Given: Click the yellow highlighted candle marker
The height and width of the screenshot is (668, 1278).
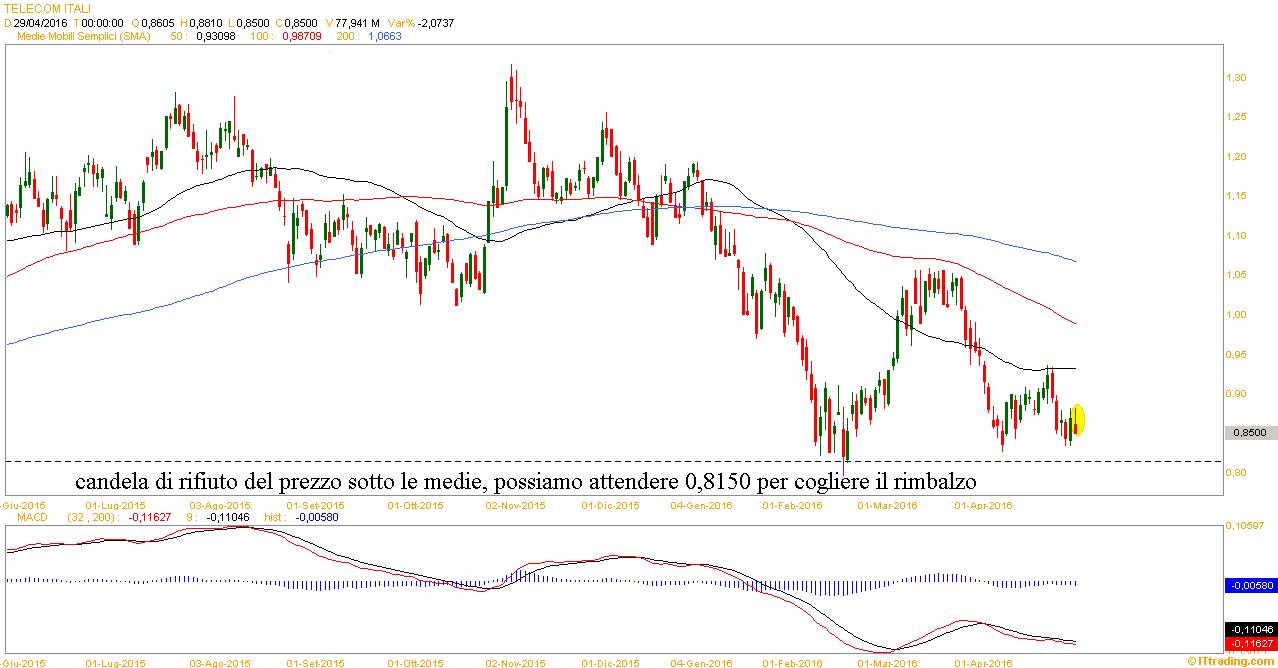Looking at the screenshot, I should click(x=1077, y=419).
